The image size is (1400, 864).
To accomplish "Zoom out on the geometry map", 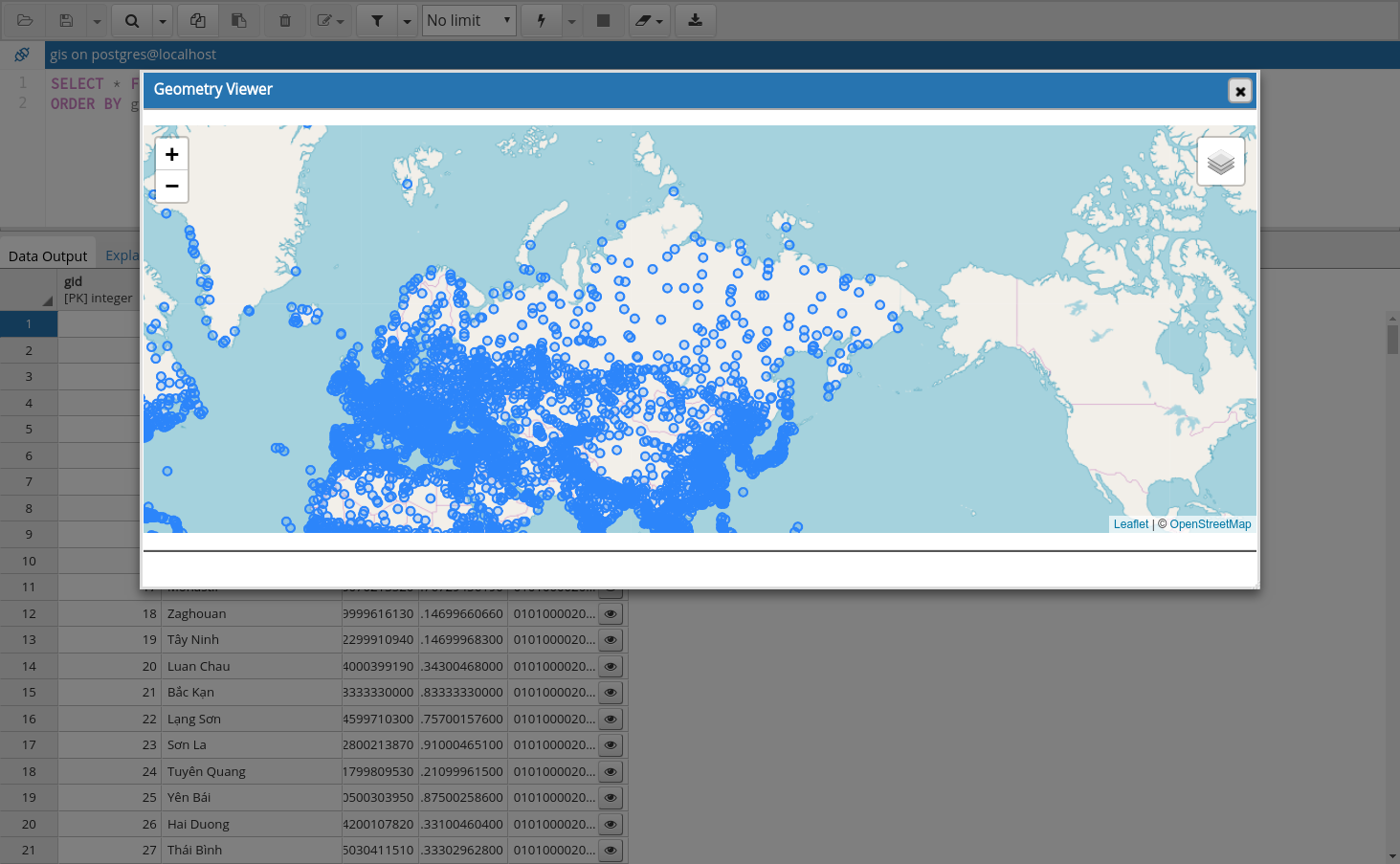I will tap(172, 186).
